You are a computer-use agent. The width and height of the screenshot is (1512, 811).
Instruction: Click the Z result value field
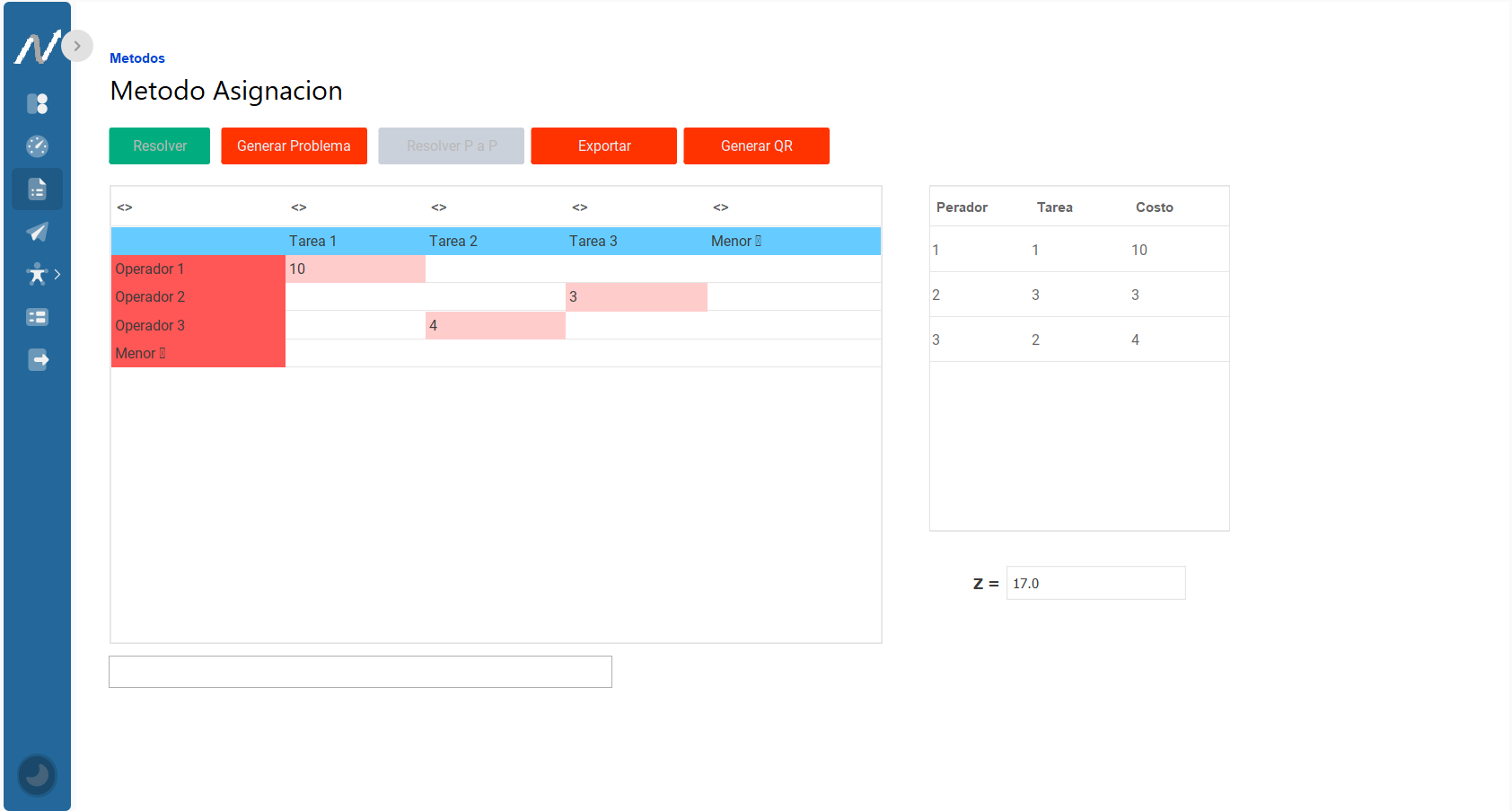tap(1095, 584)
